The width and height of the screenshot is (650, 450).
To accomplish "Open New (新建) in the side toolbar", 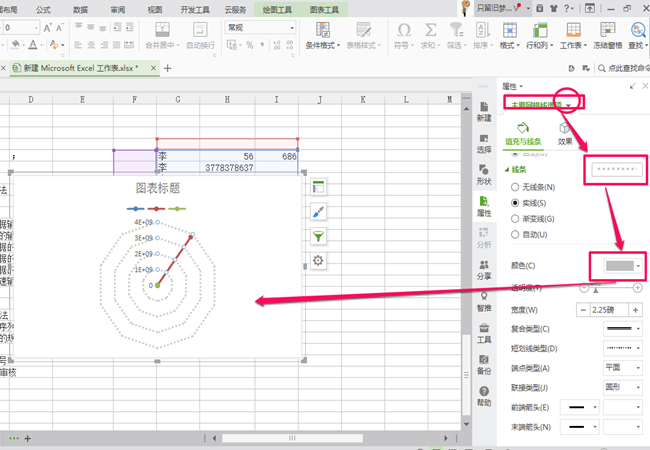I will click(484, 112).
